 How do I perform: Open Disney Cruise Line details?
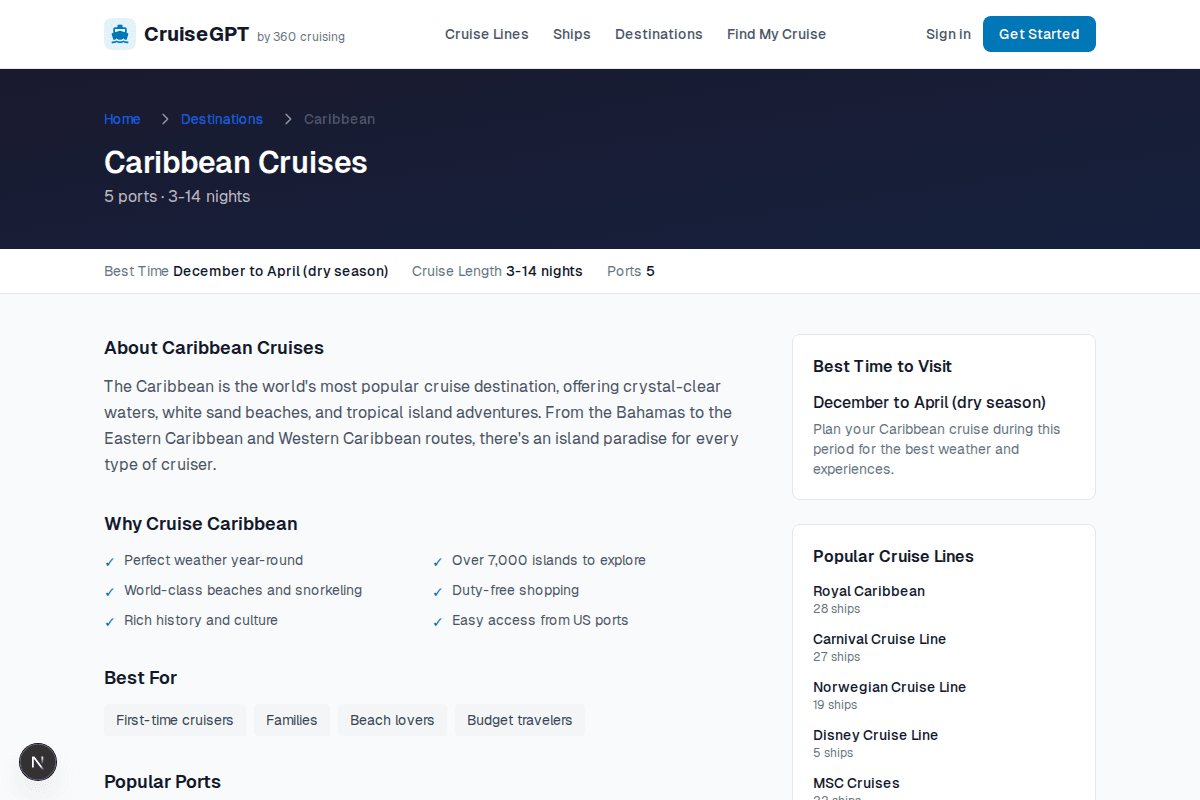click(875, 735)
